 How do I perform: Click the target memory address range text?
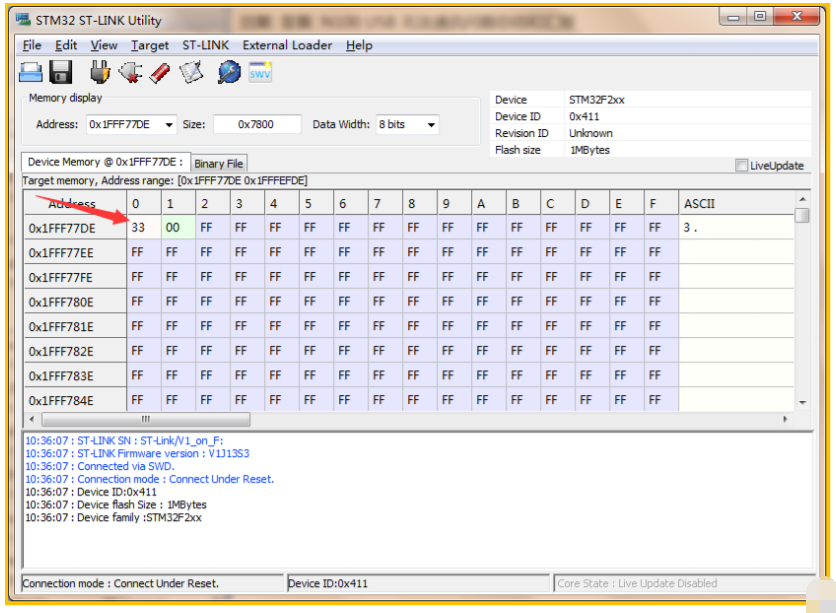coord(165,181)
